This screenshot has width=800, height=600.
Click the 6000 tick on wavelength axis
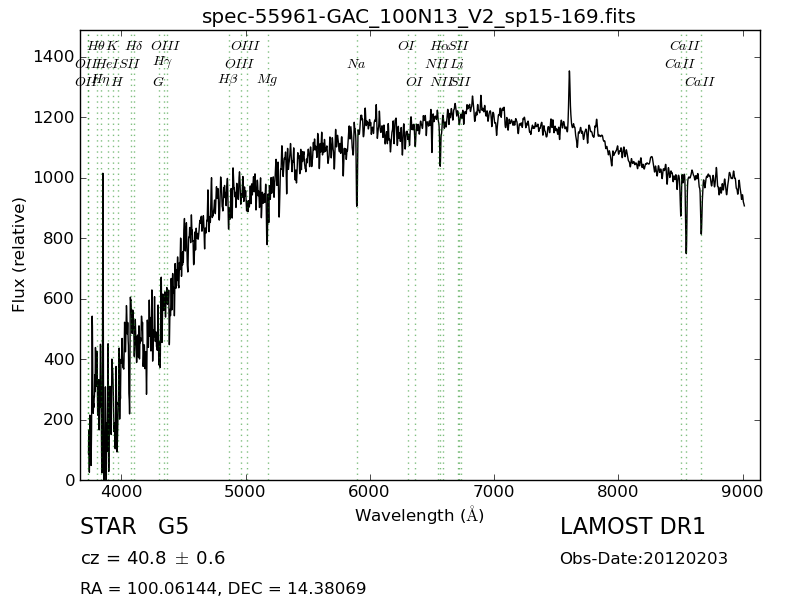coord(370,491)
